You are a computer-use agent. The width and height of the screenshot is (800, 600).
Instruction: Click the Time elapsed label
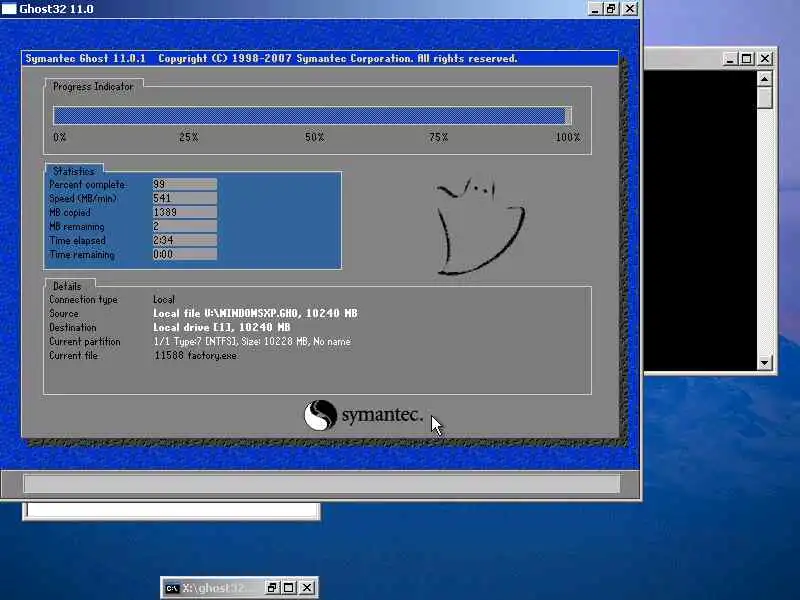click(77, 240)
